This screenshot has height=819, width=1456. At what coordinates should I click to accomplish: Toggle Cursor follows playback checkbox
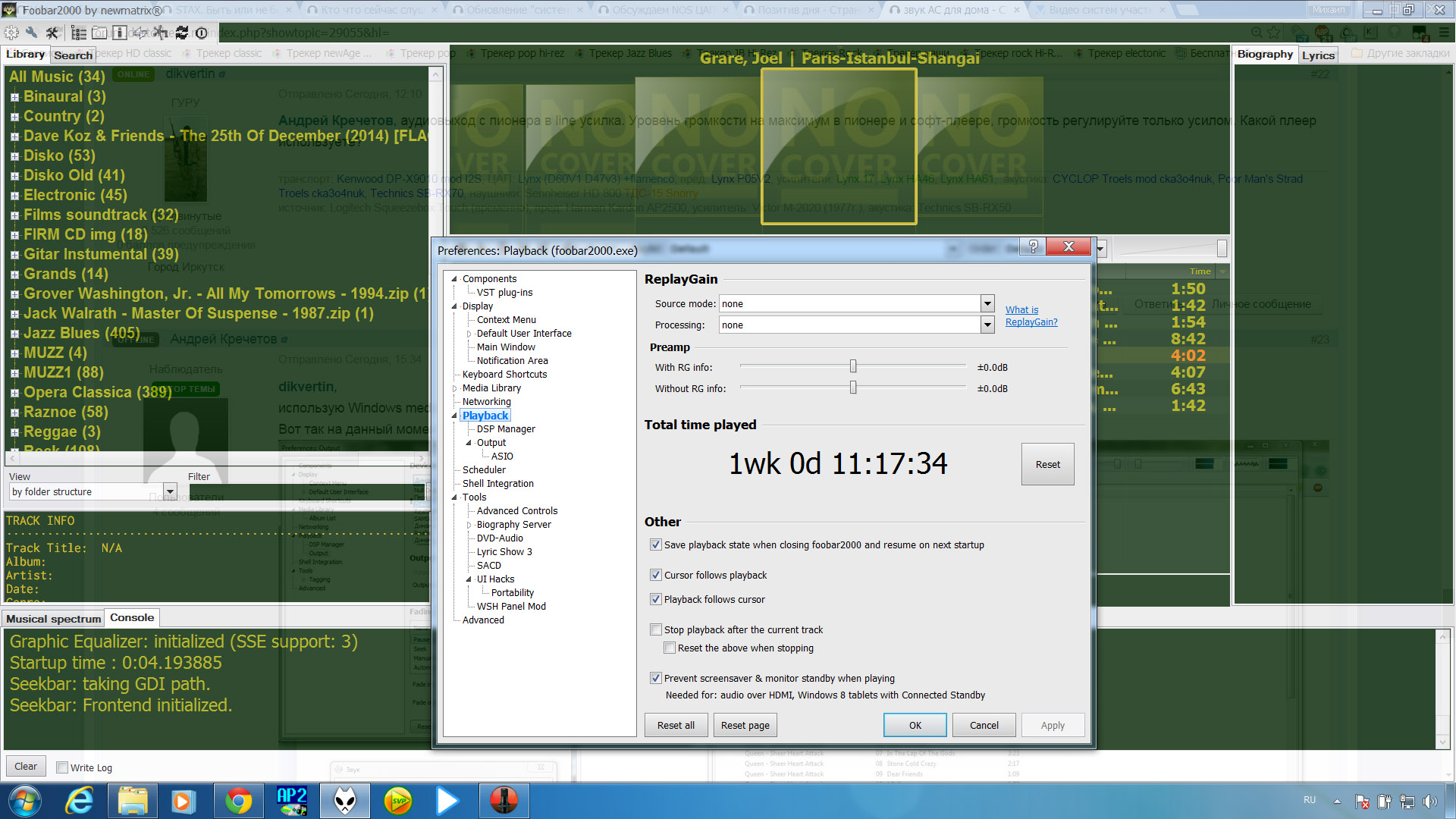pos(656,575)
